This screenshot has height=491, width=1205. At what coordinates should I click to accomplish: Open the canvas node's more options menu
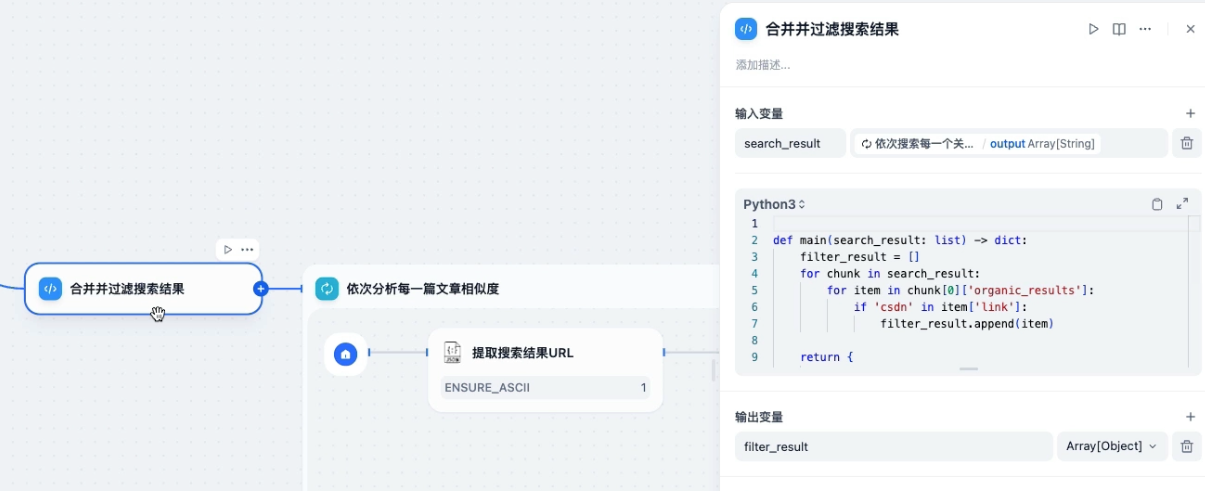(247, 249)
